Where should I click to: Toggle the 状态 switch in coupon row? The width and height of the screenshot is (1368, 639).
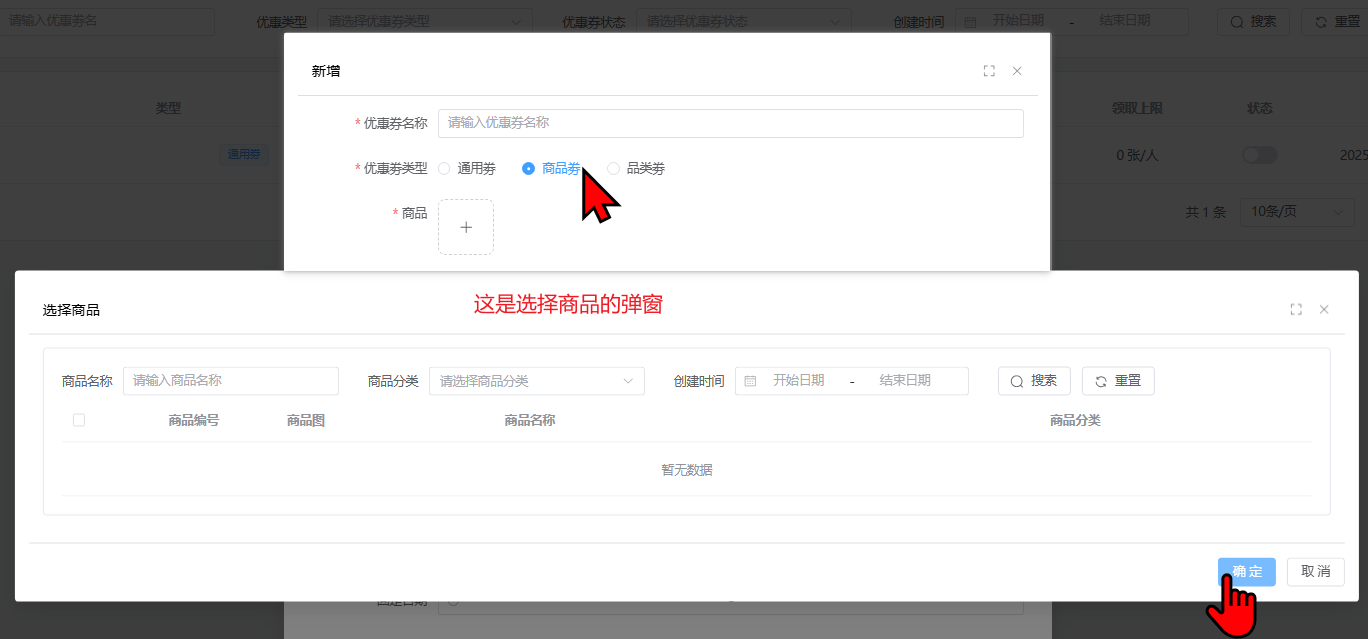[x=1259, y=155]
